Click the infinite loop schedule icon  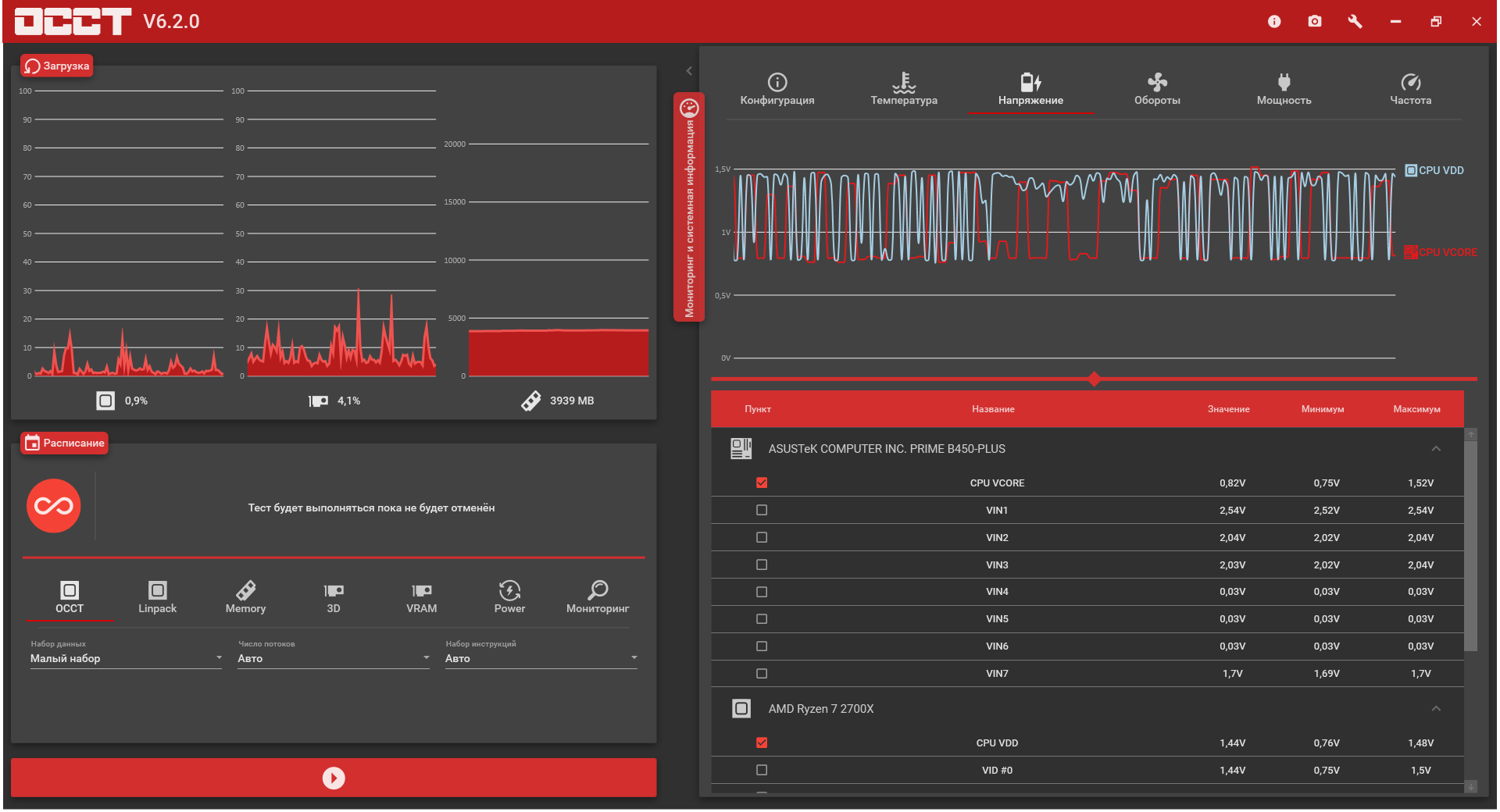click(54, 506)
